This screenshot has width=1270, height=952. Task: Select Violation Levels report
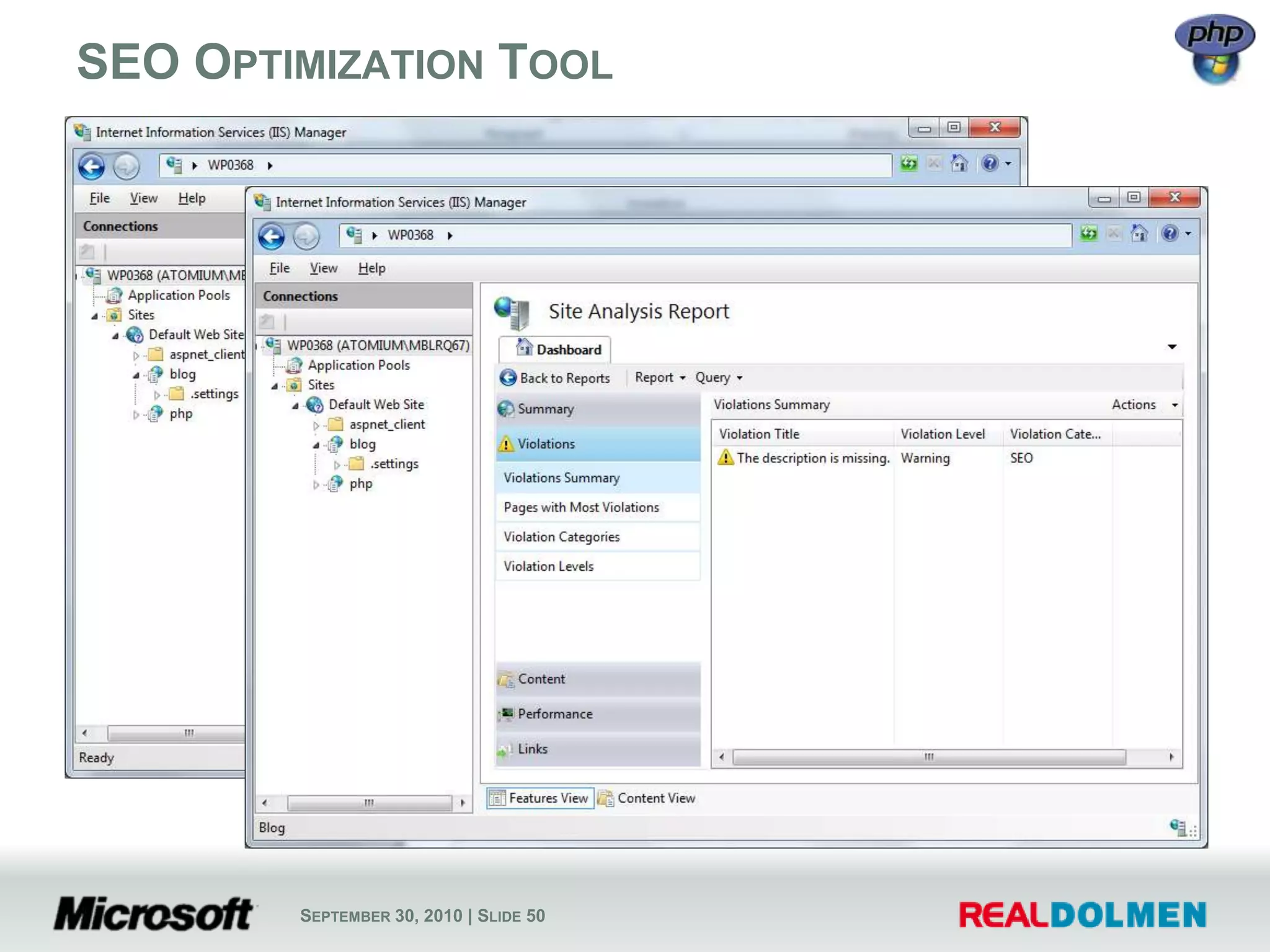[598, 566]
